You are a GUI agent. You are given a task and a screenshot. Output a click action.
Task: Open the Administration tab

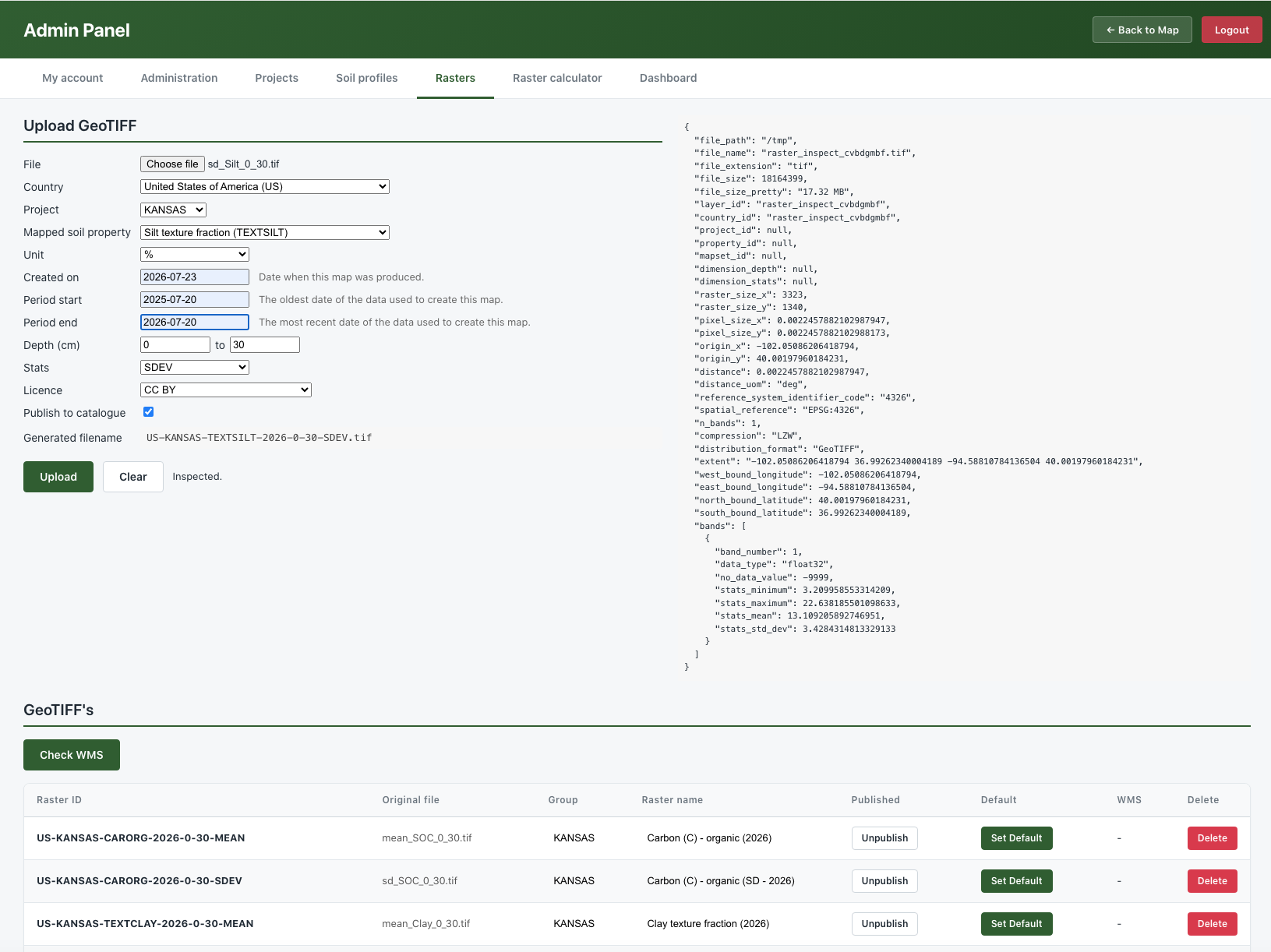pyautogui.click(x=179, y=78)
